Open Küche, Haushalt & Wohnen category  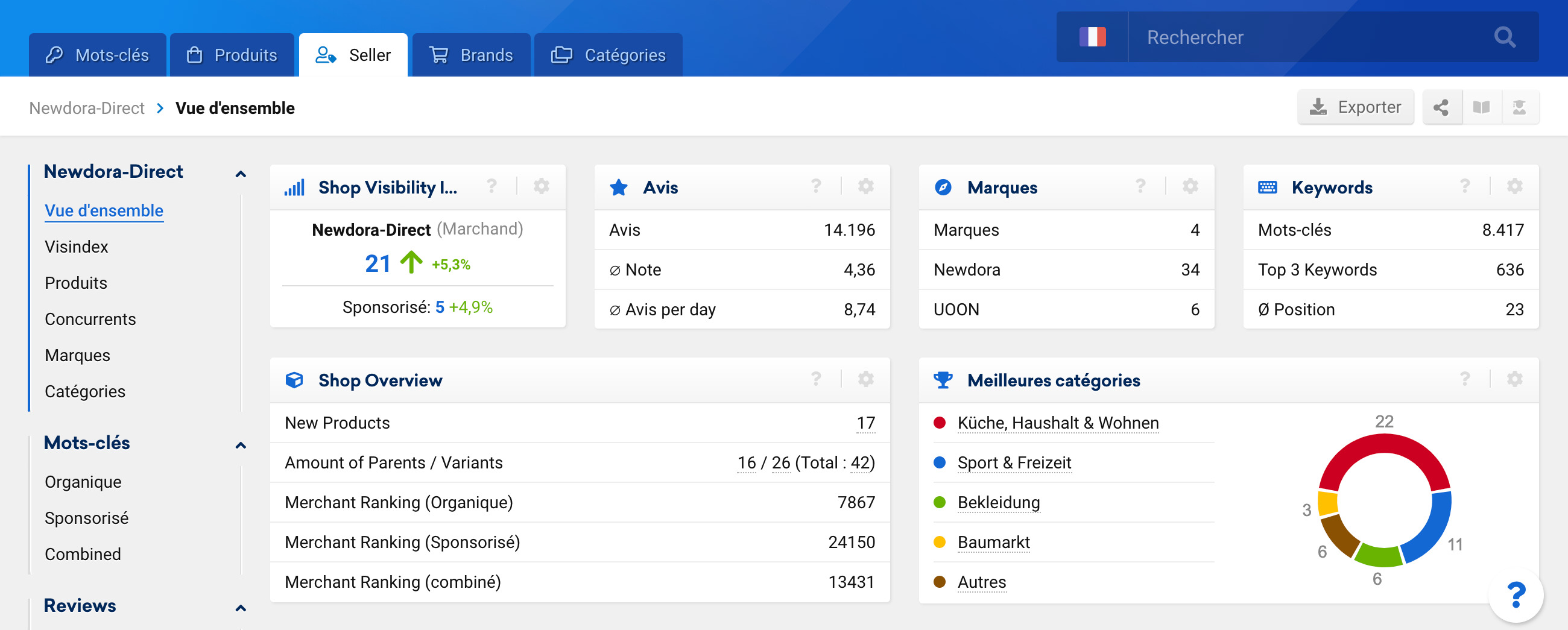point(1058,423)
